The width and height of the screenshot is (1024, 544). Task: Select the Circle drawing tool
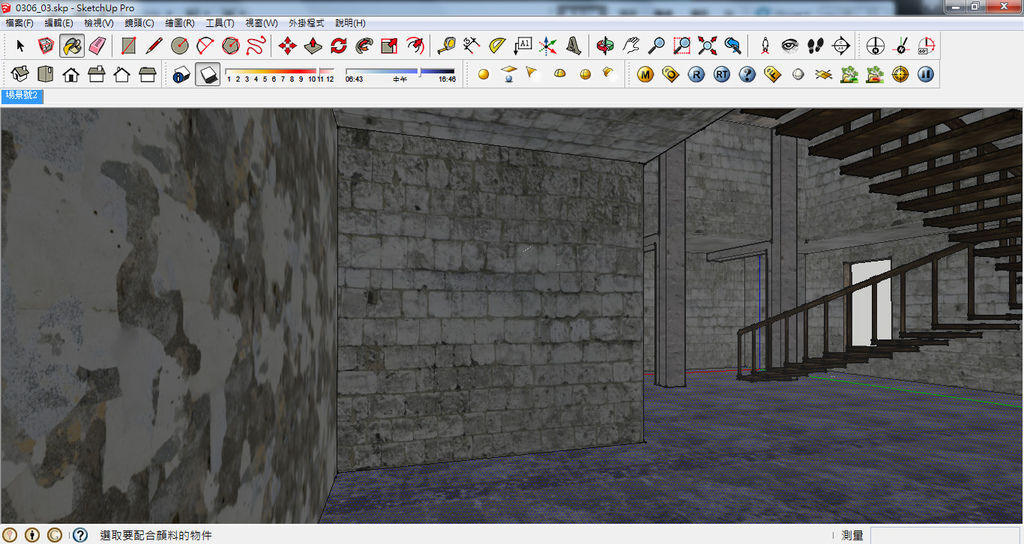(180, 46)
